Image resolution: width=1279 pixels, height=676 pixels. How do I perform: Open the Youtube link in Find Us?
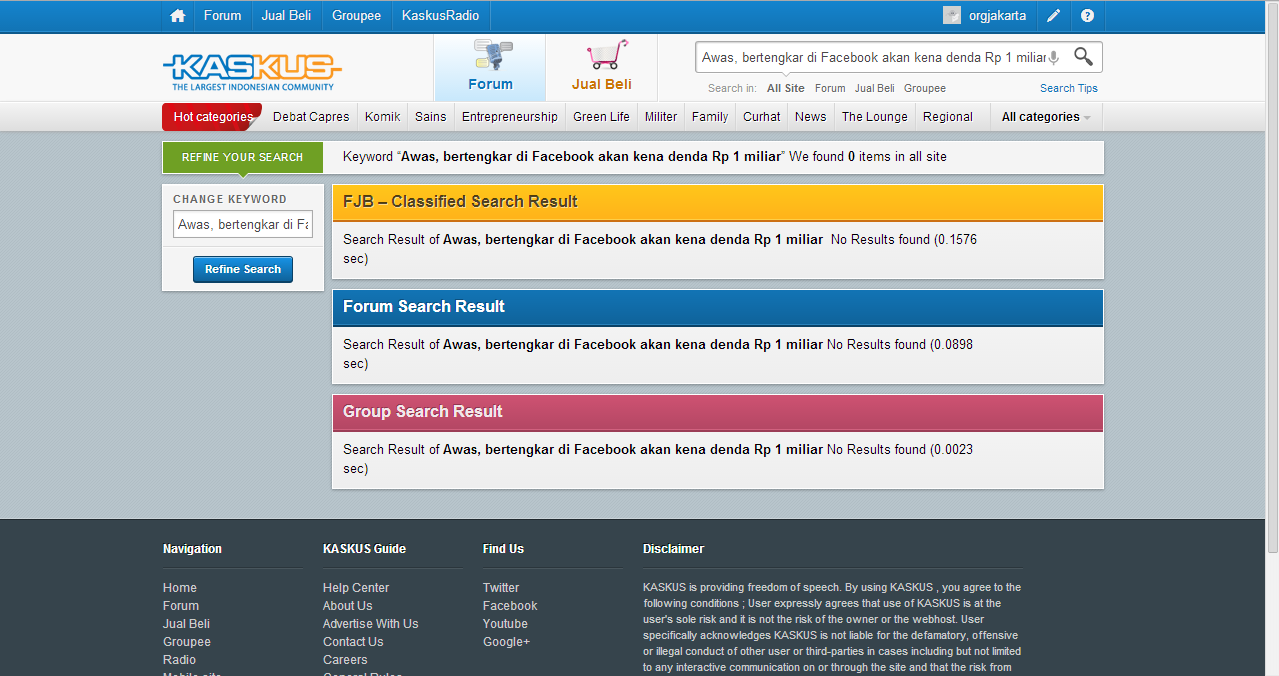pyautogui.click(x=505, y=624)
